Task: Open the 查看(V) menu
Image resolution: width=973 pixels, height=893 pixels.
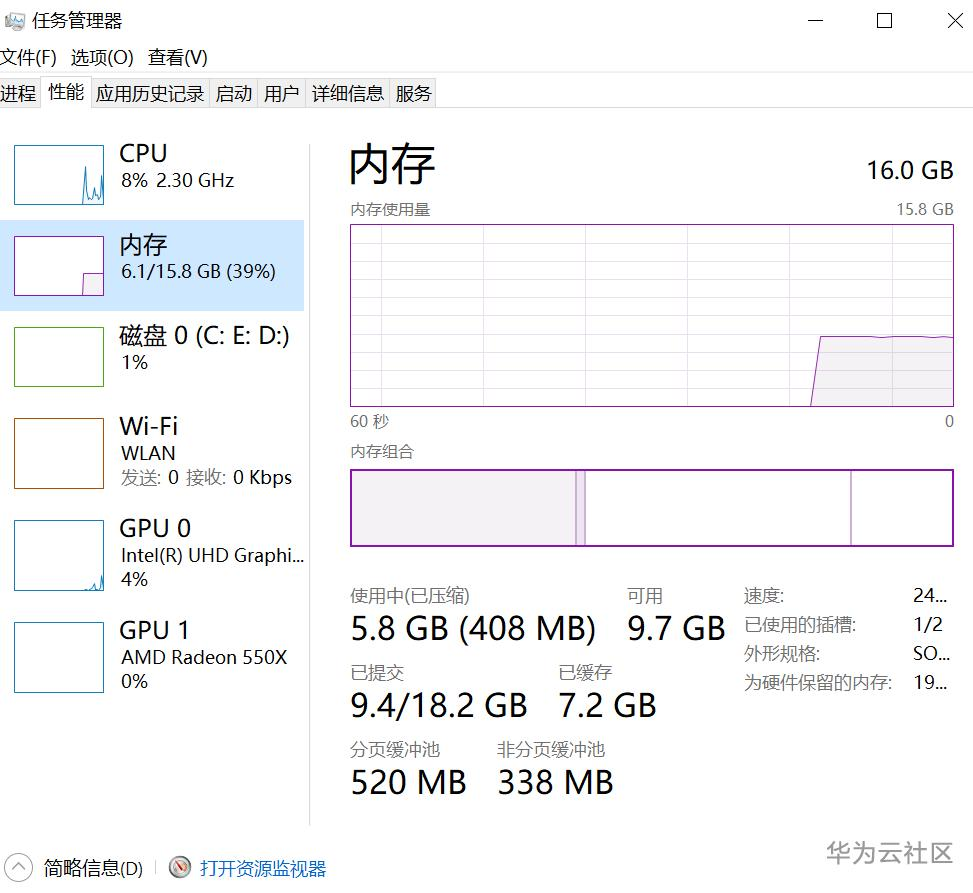Action: coord(178,58)
